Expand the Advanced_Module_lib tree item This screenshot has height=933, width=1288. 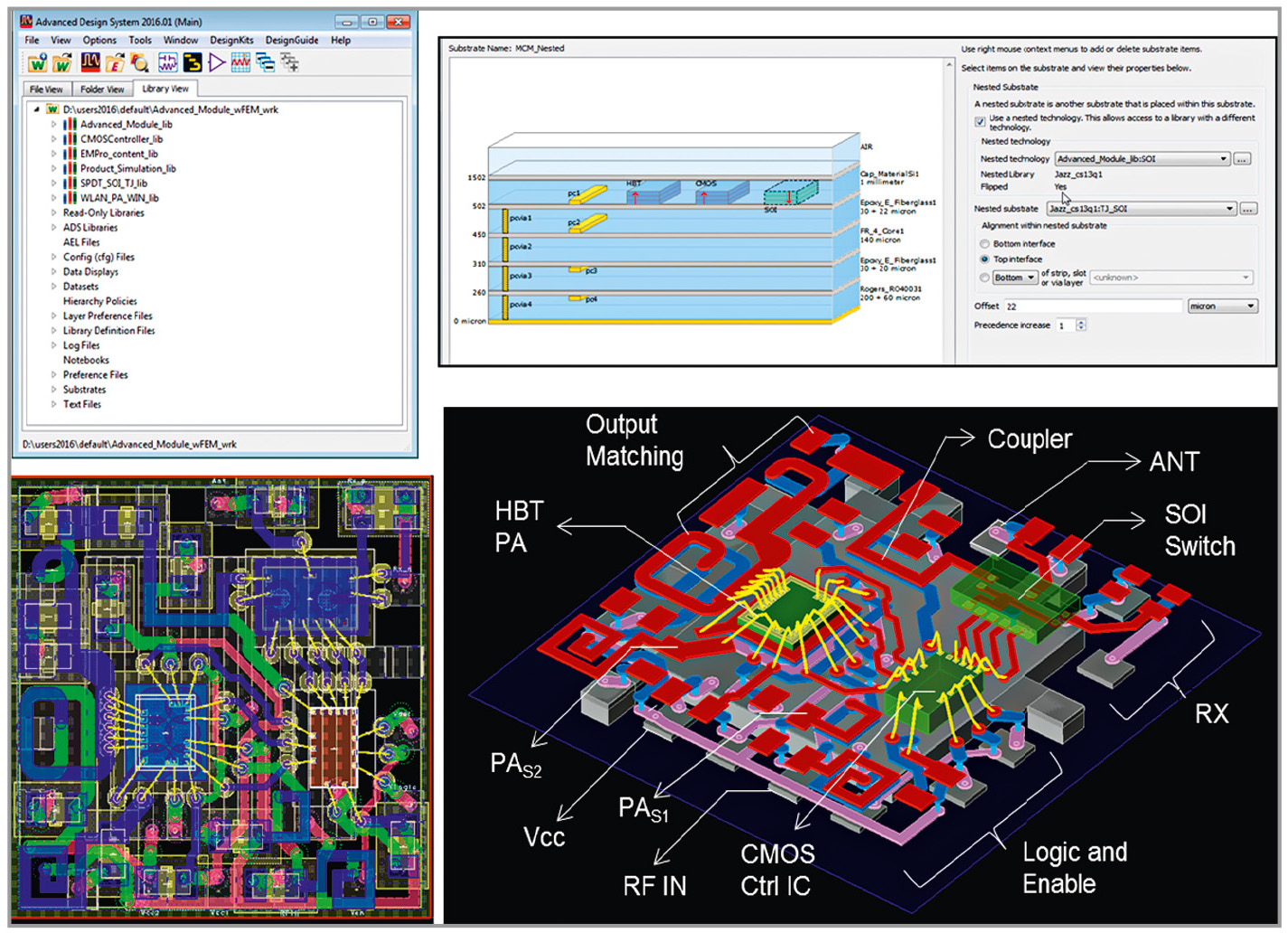tap(53, 124)
